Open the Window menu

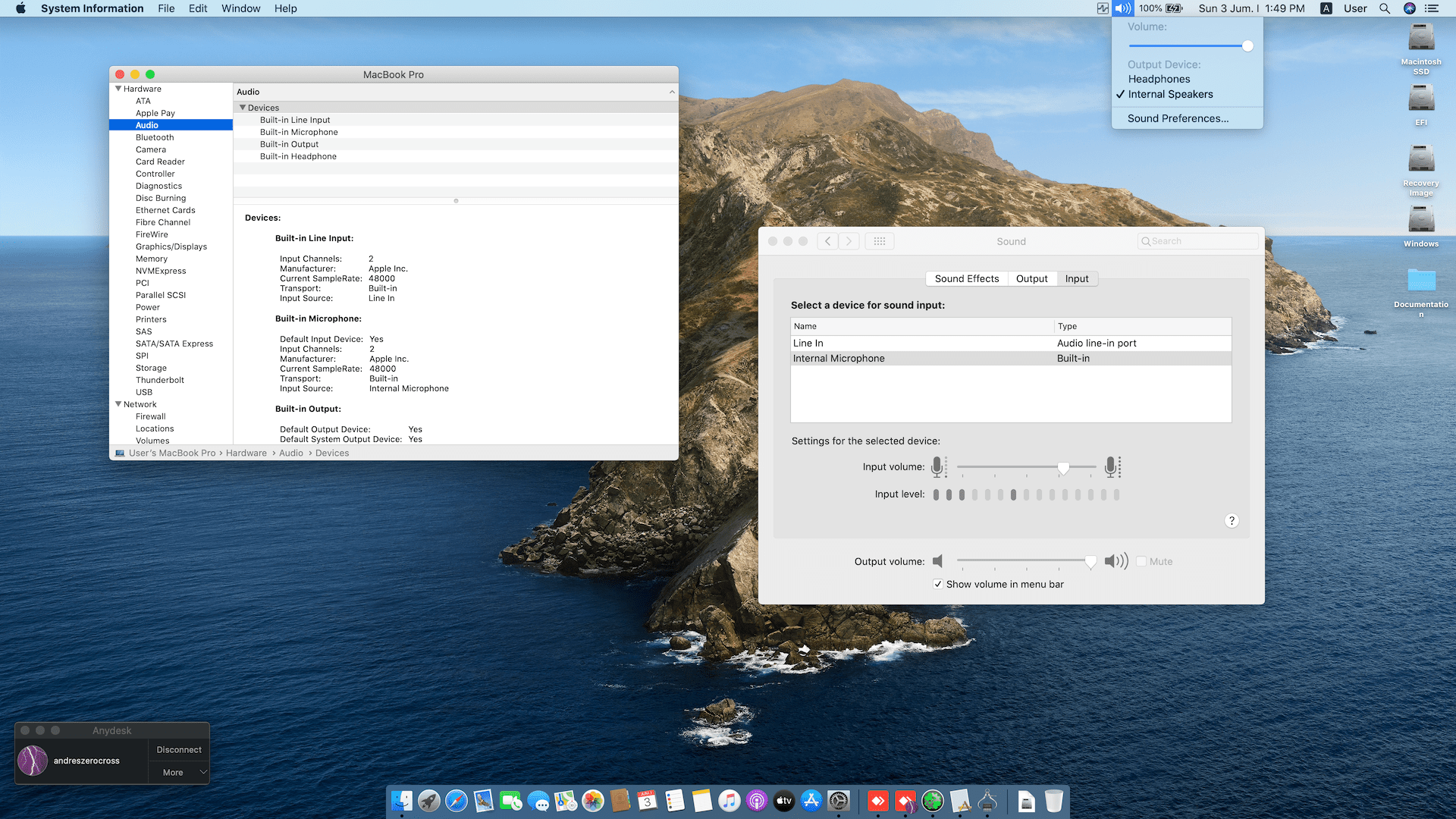(x=240, y=8)
